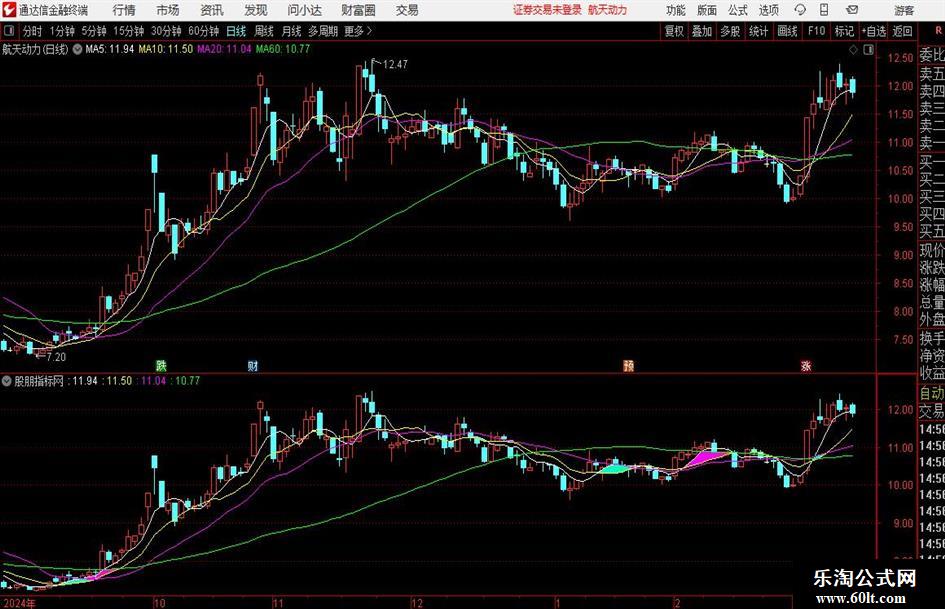Screen dimensions: 945x609
Task: Click the F10 toolbar button
Action: coord(816,31)
